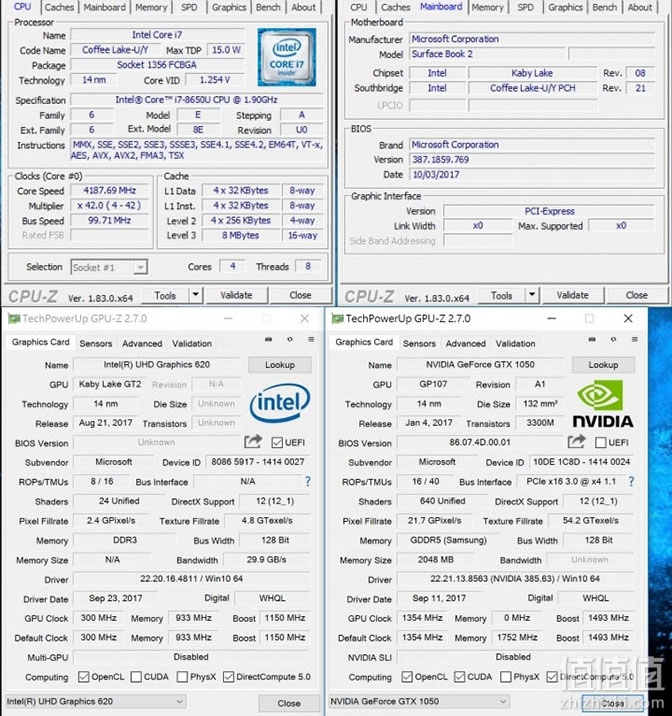Click the Bus Interface question mark in NVIDIA GPU-Z
The width and height of the screenshot is (672, 716).
pyautogui.click(x=631, y=481)
